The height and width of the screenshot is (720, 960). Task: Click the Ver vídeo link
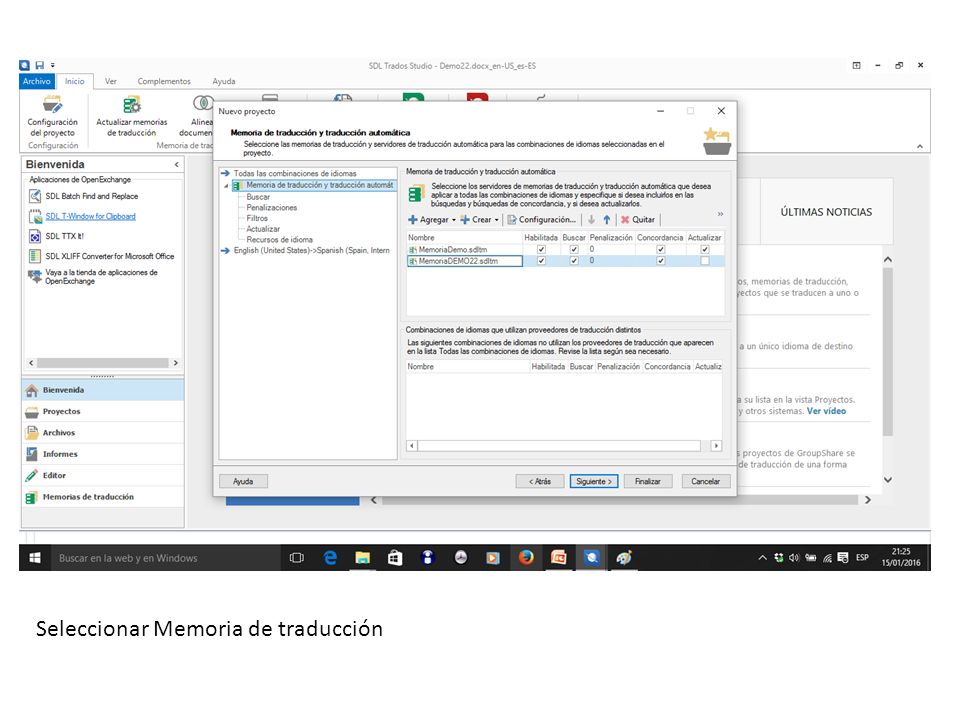[827, 411]
